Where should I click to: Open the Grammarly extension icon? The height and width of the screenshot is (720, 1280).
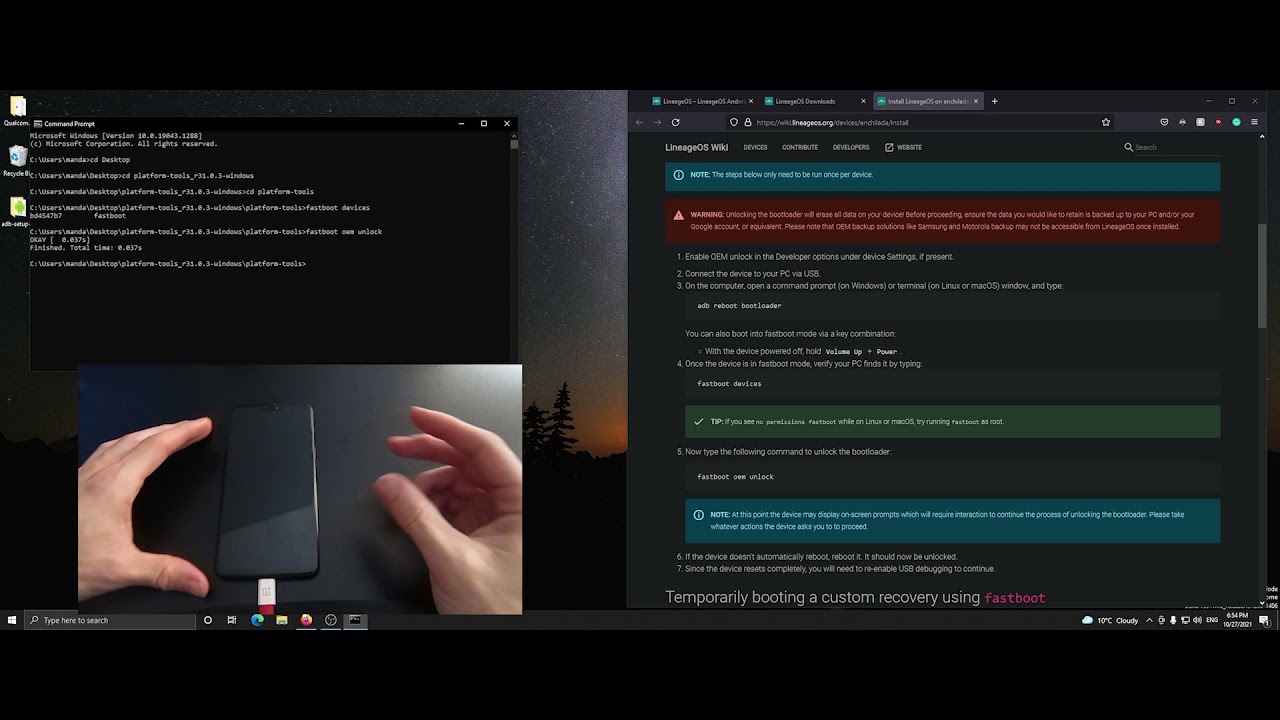coord(1236,122)
